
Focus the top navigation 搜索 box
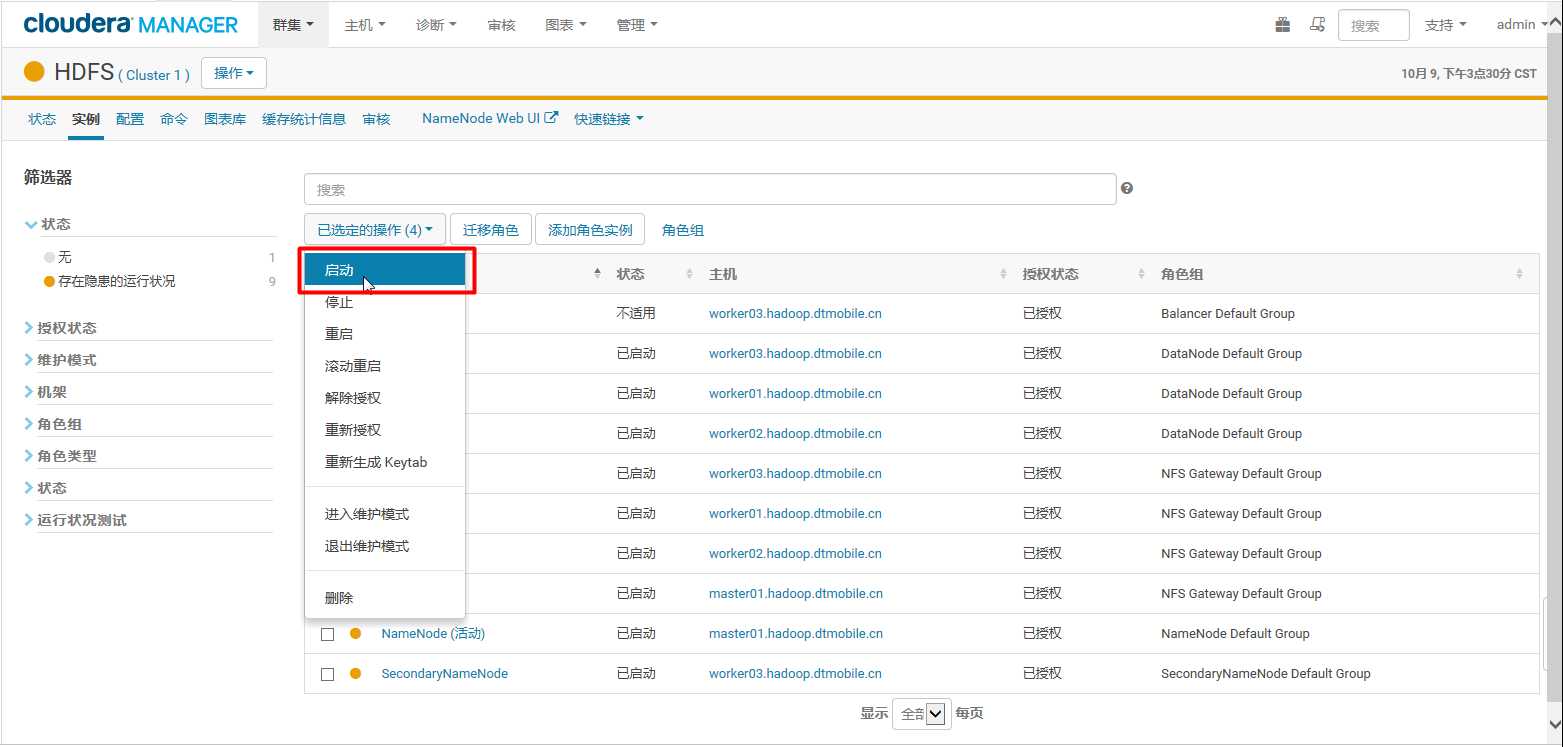tap(1373, 25)
